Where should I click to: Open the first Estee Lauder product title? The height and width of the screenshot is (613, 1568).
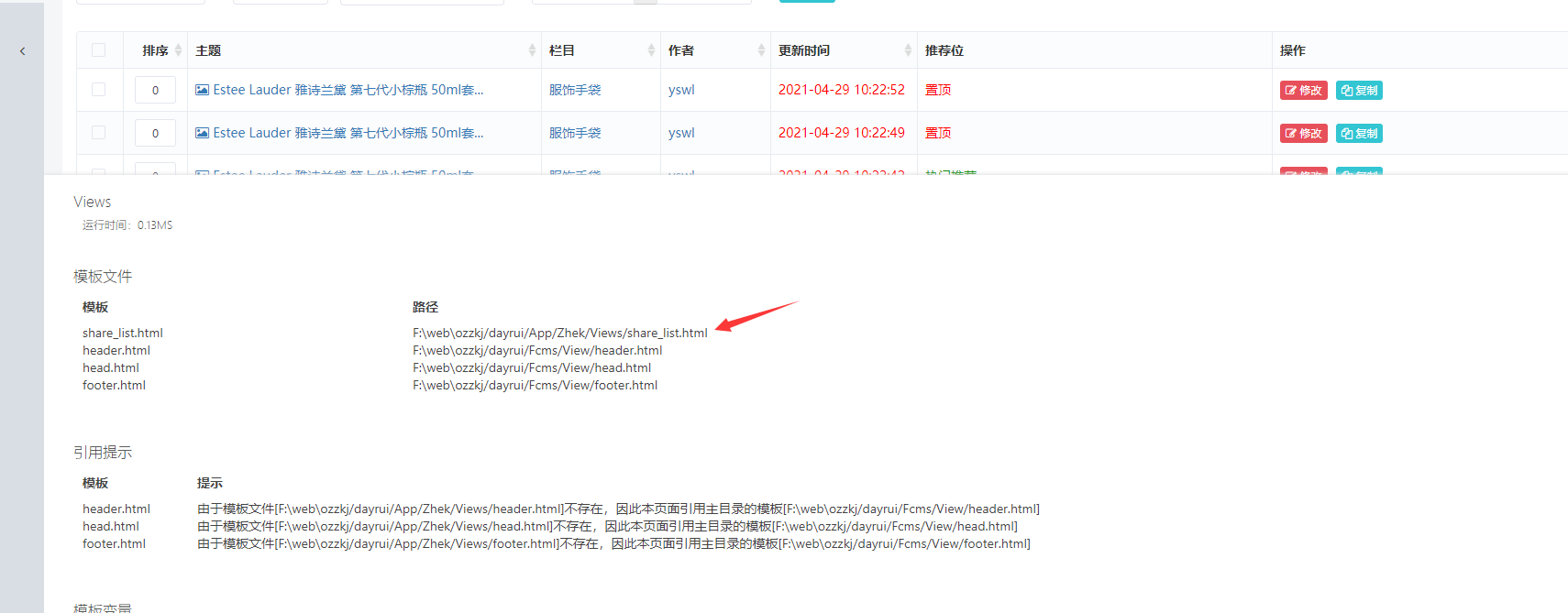coord(348,90)
